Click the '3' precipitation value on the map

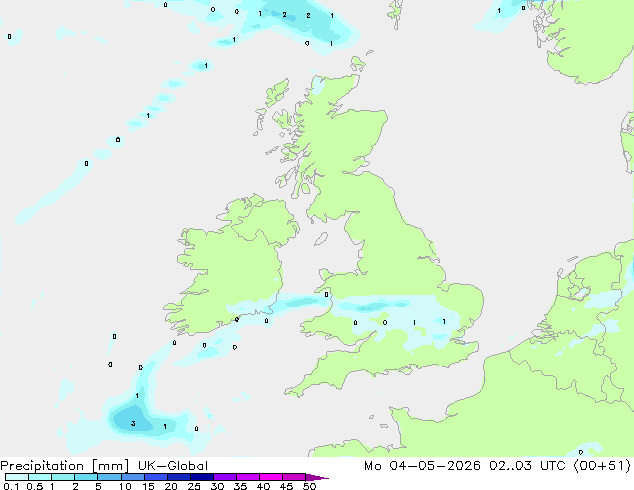pyautogui.click(x=133, y=424)
